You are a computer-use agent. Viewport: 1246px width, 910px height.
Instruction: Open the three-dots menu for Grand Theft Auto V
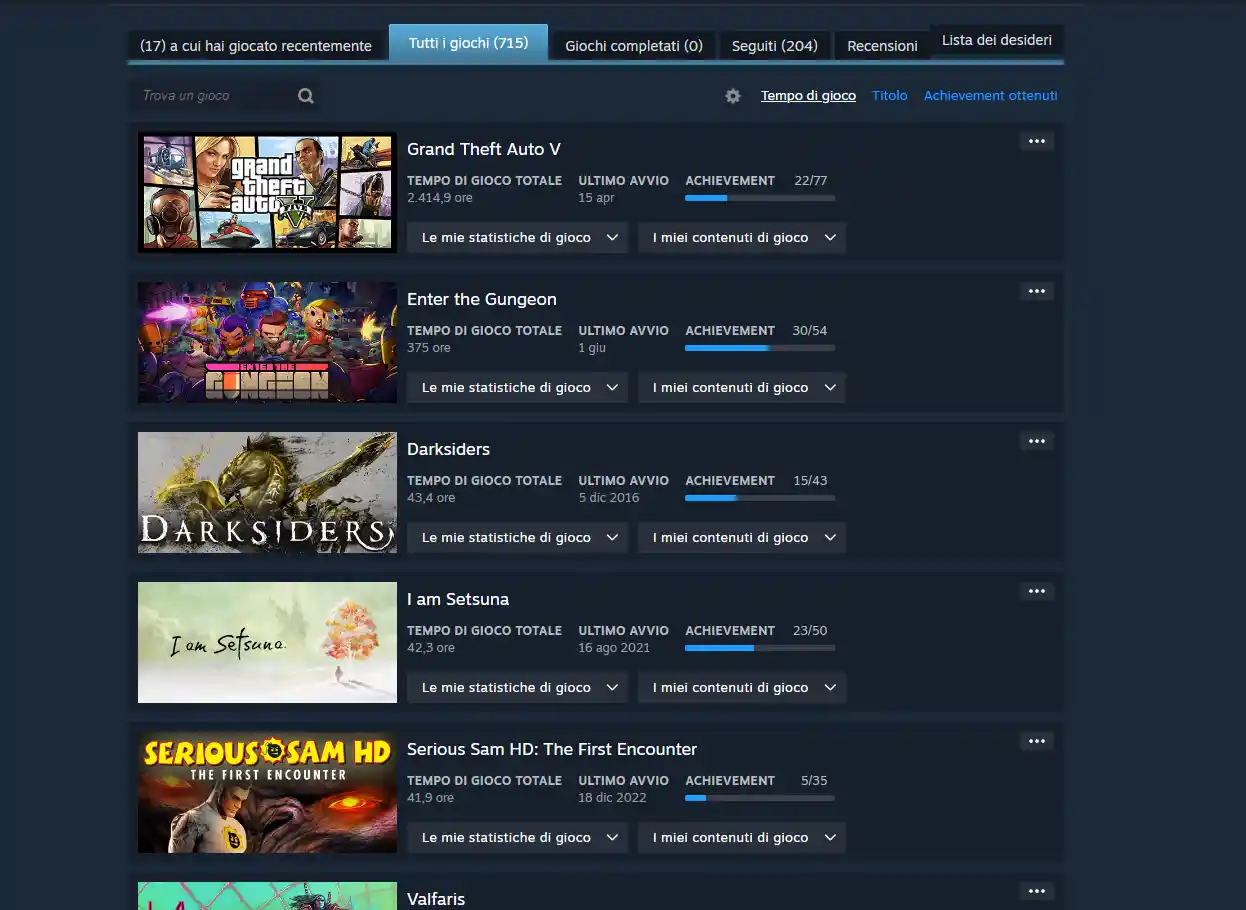(1037, 141)
